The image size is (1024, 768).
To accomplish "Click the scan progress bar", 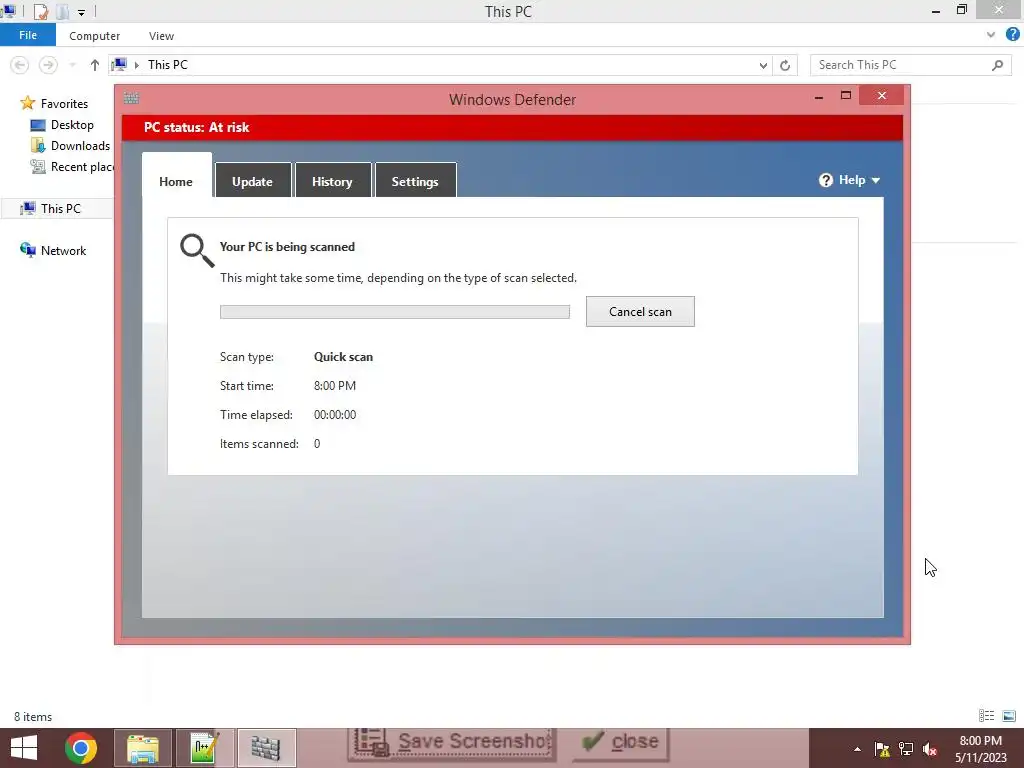I will coord(394,312).
